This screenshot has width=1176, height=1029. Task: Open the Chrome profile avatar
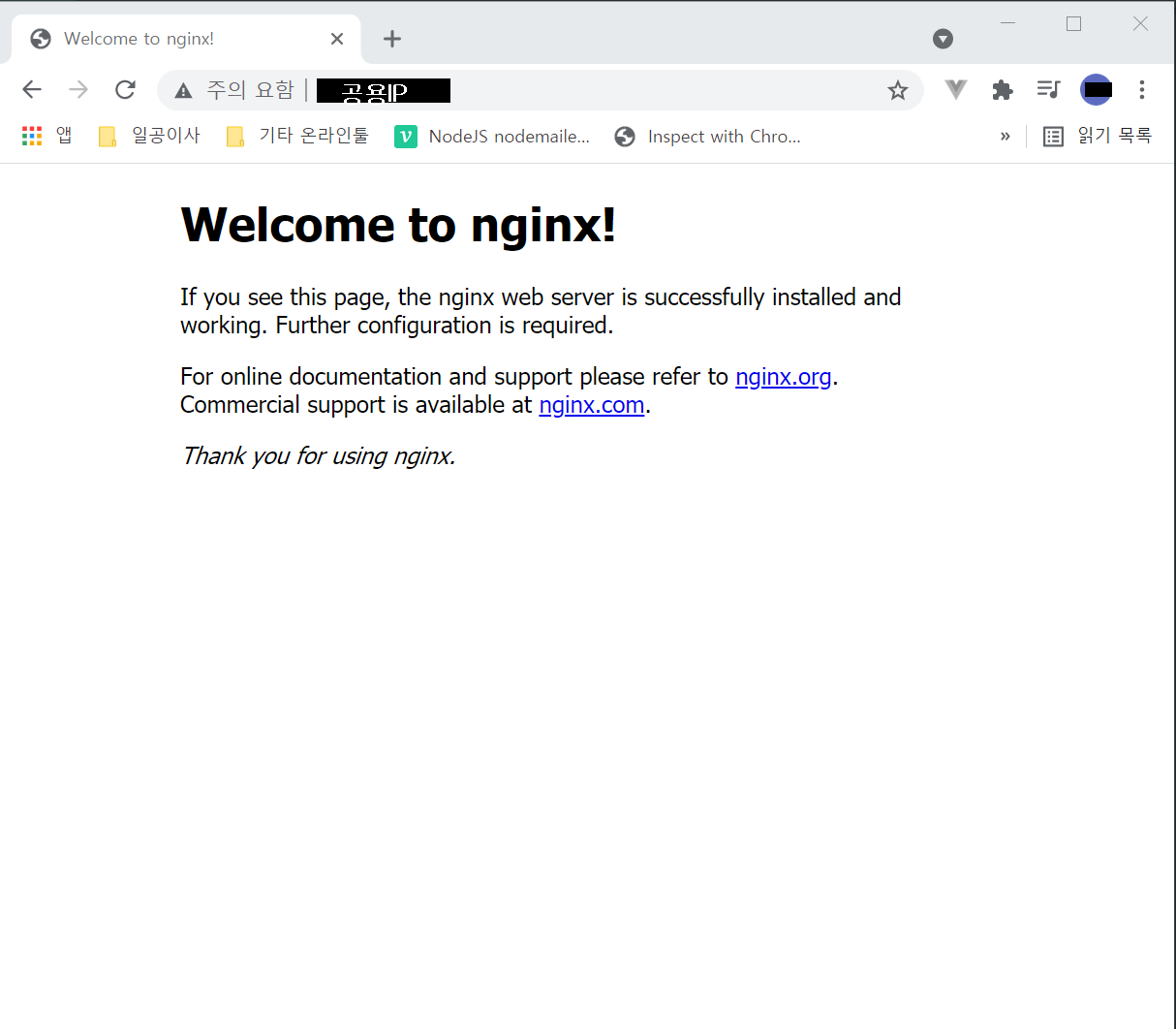pos(1097,90)
